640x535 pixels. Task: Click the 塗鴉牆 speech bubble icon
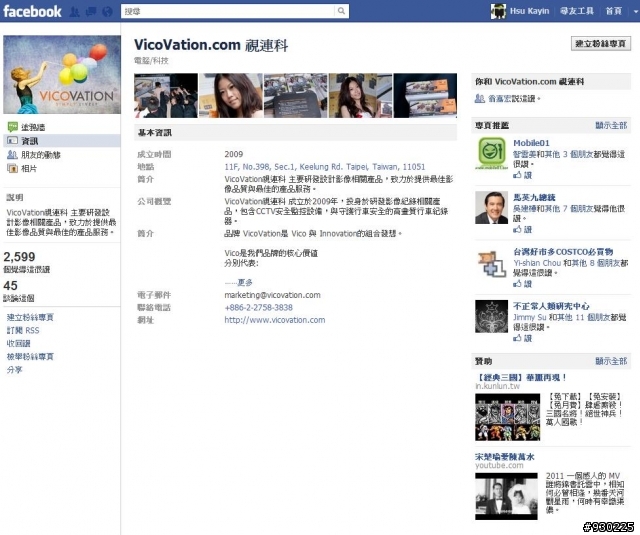click(12, 127)
